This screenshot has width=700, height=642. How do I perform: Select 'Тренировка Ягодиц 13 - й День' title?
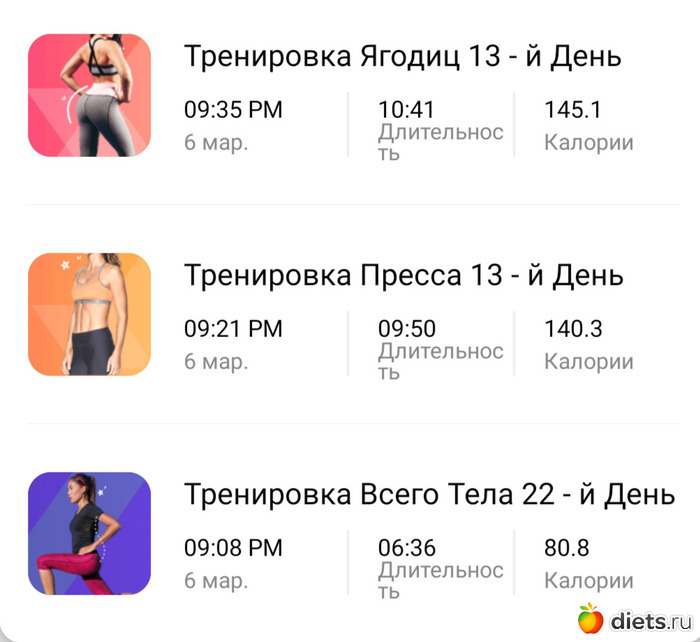402,56
